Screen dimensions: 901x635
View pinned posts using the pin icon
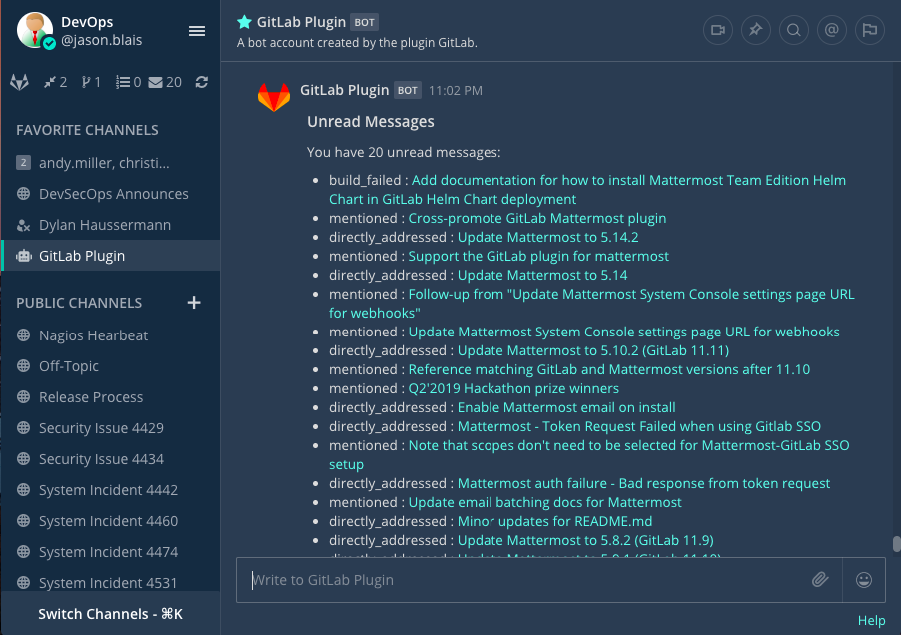(755, 30)
